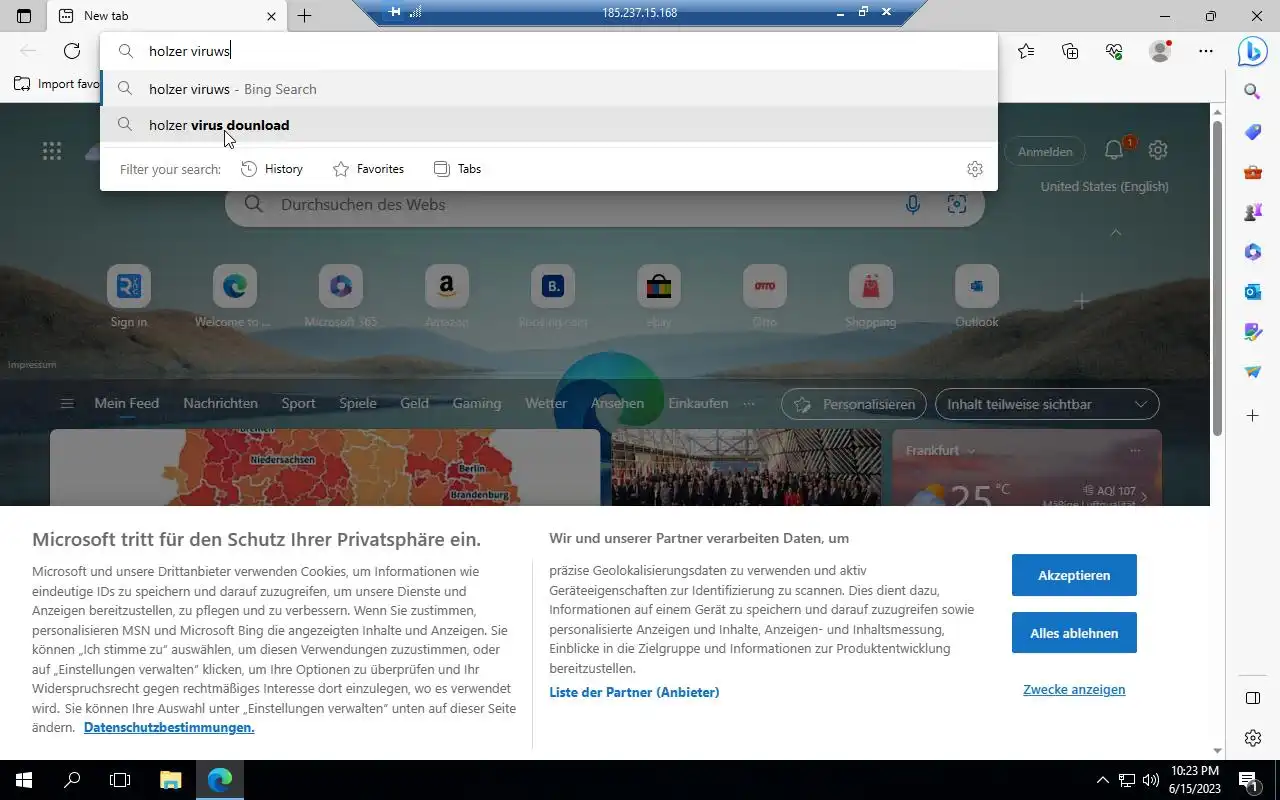
Task: Open the Spiele feed tab
Action: (358, 404)
